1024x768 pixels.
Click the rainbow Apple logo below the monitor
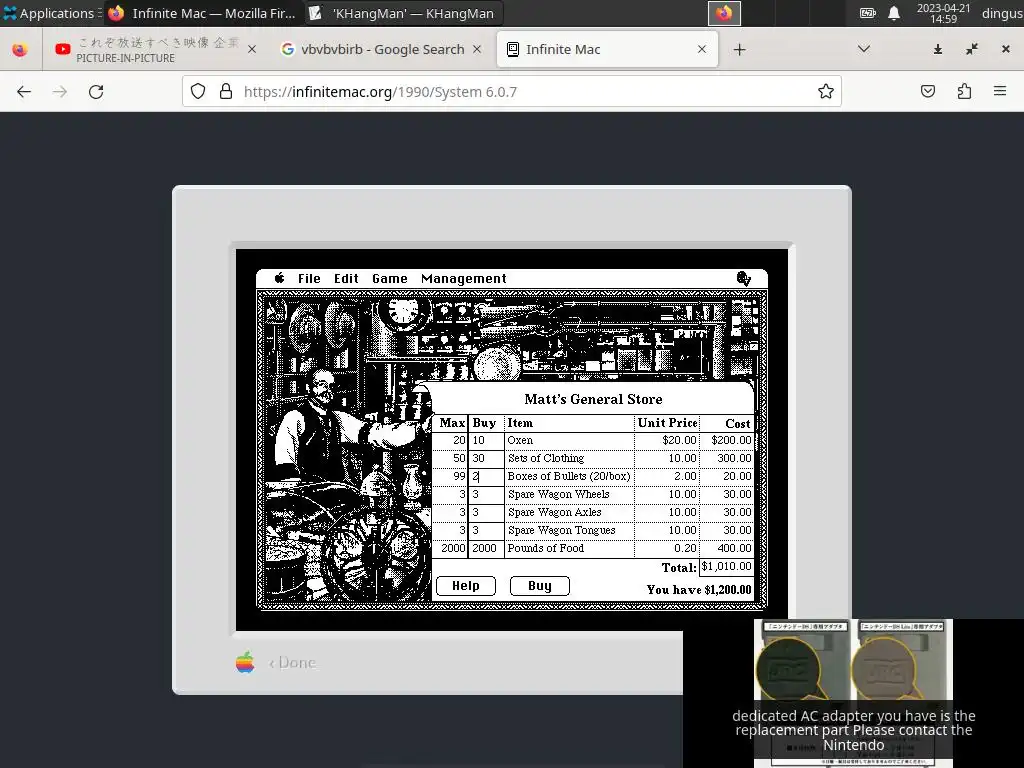pyautogui.click(x=245, y=662)
